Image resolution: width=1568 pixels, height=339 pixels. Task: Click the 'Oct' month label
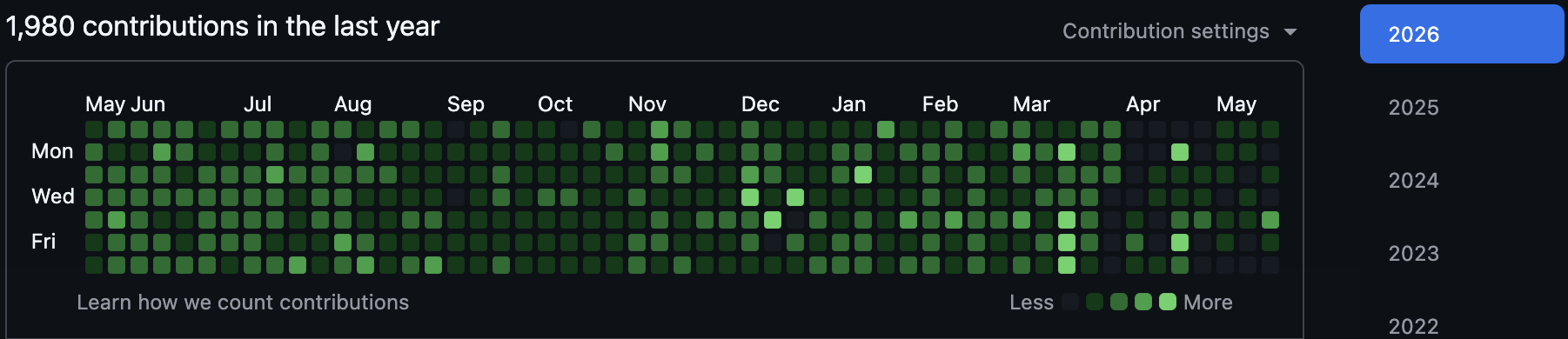click(555, 104)
